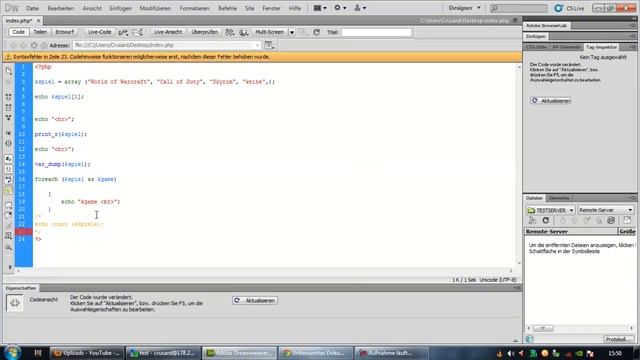Toggle the line numbers icon
The image size is (640, 360).
pyautogui.click(x=9, y=159)
